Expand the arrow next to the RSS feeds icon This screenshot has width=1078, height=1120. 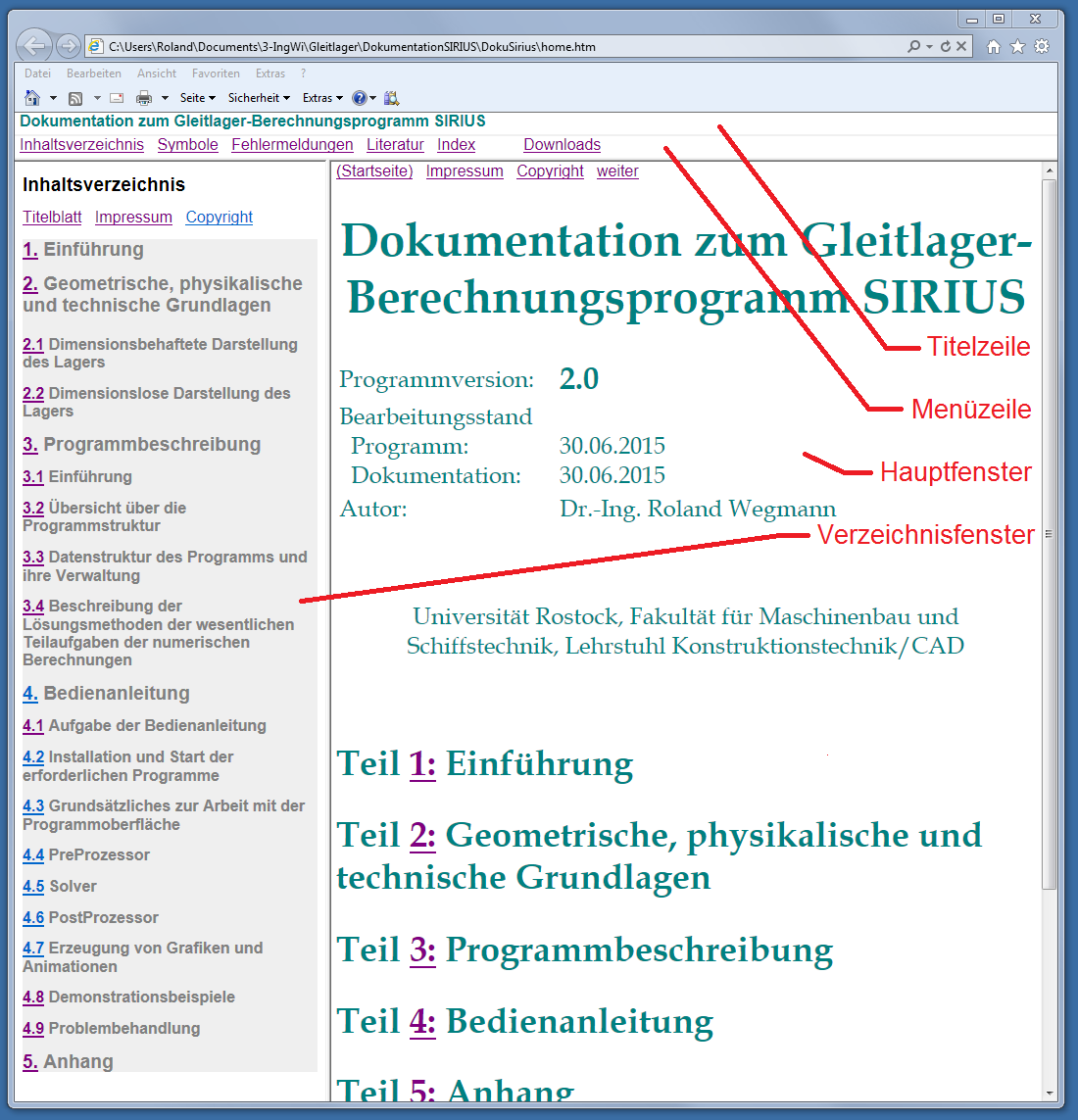(97, 98)
